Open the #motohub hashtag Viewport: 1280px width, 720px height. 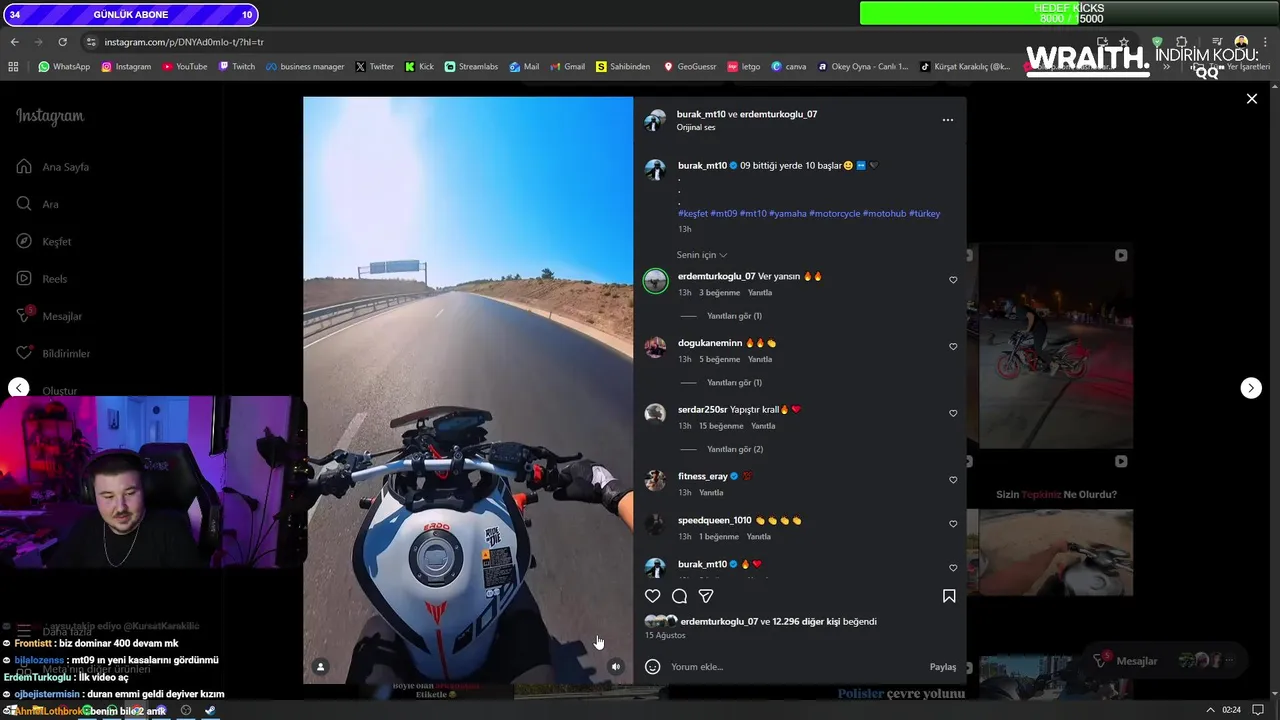884,214
